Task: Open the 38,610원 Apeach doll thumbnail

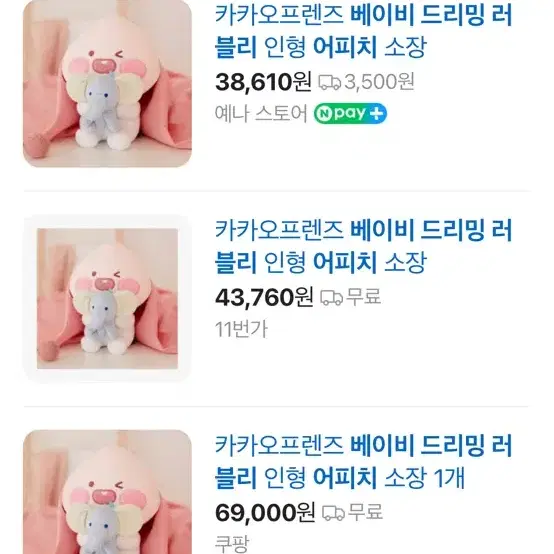Action: coord(107,83)
